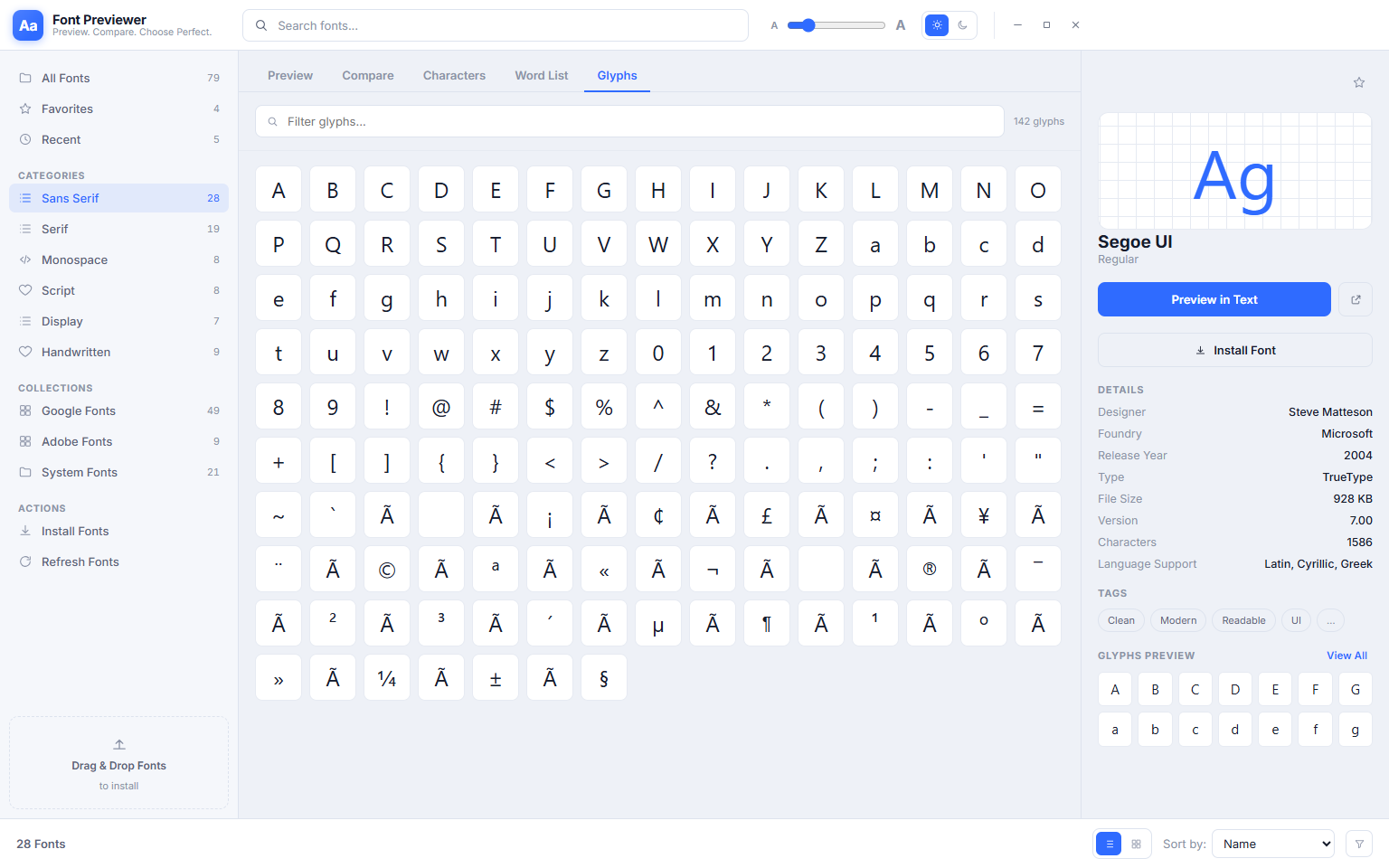Open the View All glyphs link
Image resolution: width=1389 pixels, height=868 pixels.
1346,656
